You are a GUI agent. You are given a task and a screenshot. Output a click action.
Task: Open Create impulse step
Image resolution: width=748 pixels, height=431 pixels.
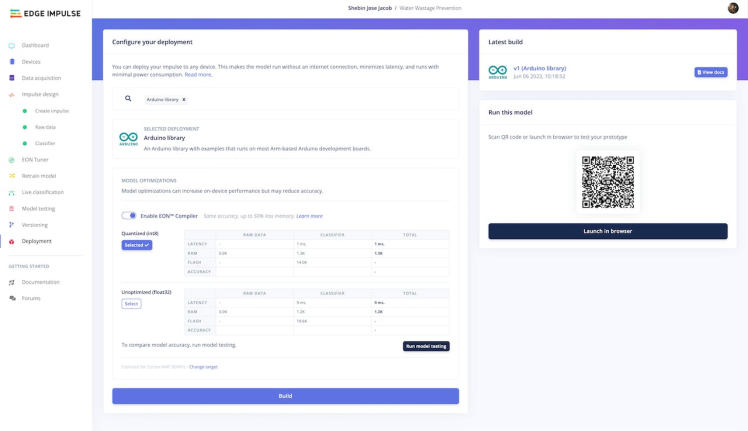52,111
